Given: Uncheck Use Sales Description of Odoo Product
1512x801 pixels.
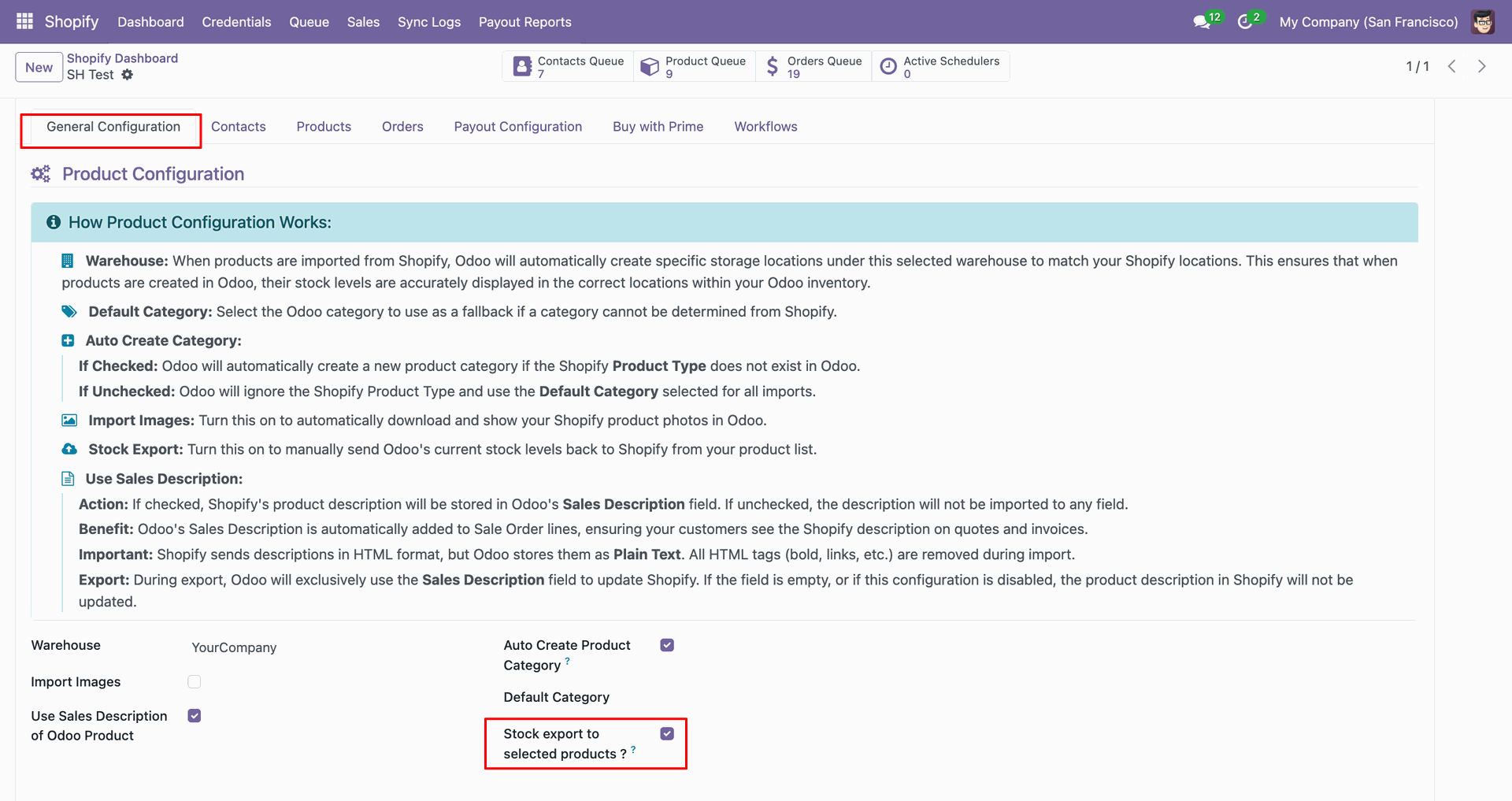Looking at the screenshot, I should click(195, 716).
